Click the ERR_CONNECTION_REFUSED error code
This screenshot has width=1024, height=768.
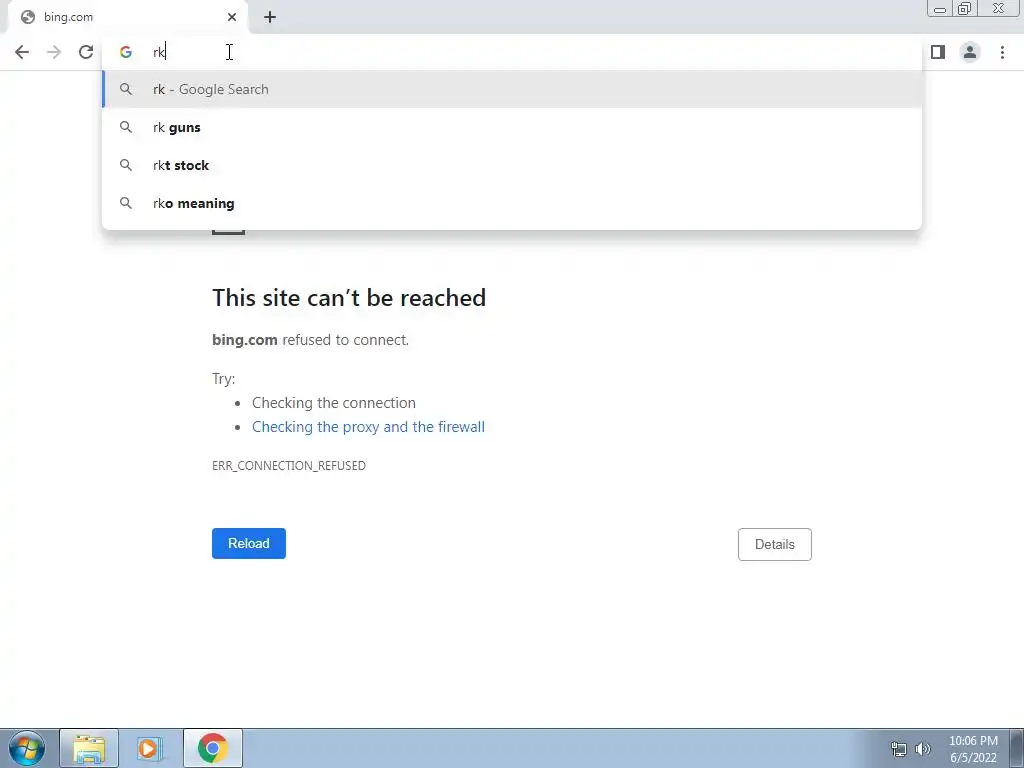[289, 466]
